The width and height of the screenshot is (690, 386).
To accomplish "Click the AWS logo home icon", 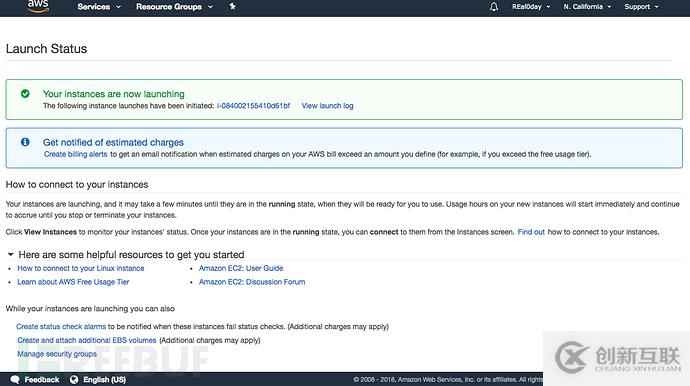I will pos(38,6).
